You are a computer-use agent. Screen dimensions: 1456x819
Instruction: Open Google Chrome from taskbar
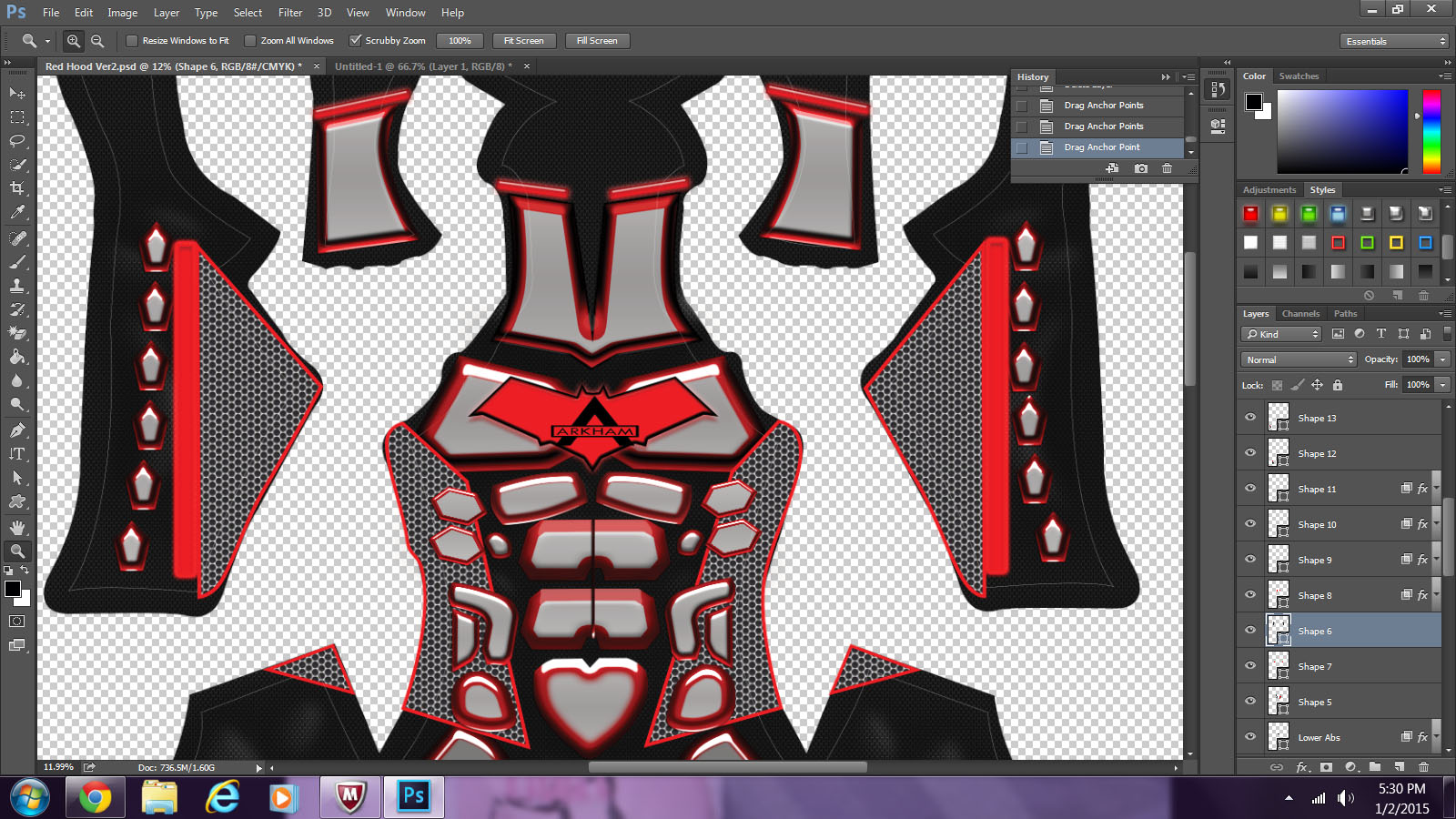96,798
